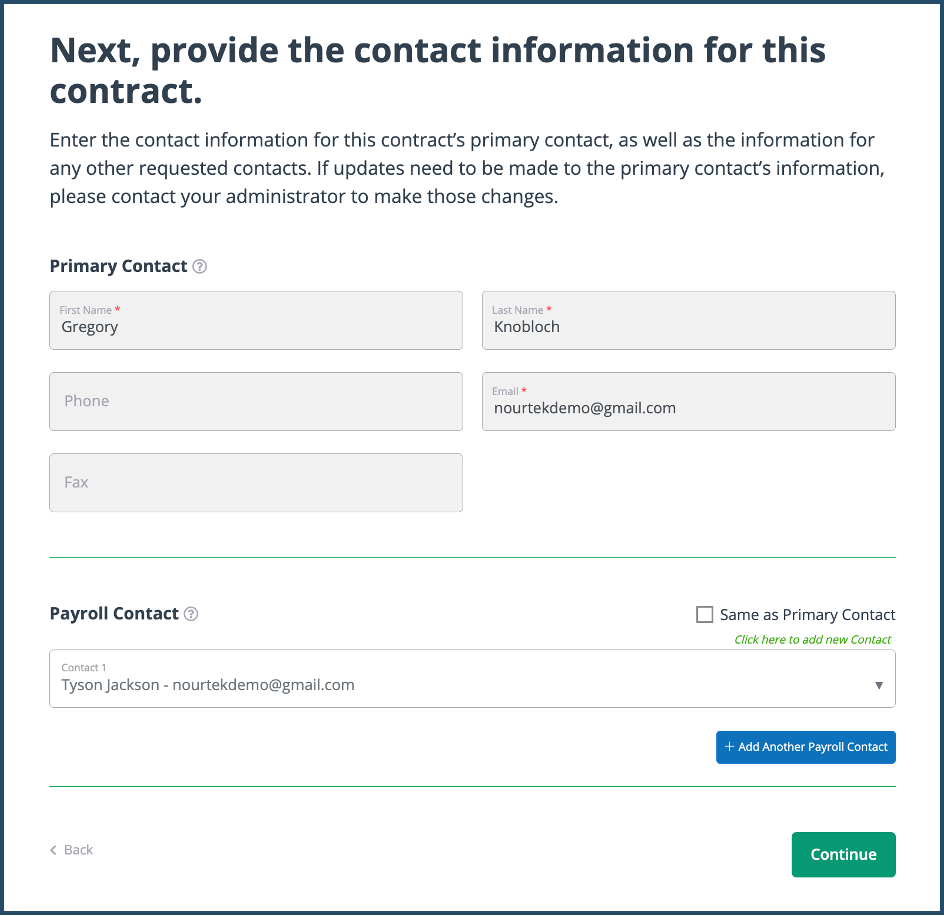Open the Tyson Jackson contact selection box

tap(450, 679)
